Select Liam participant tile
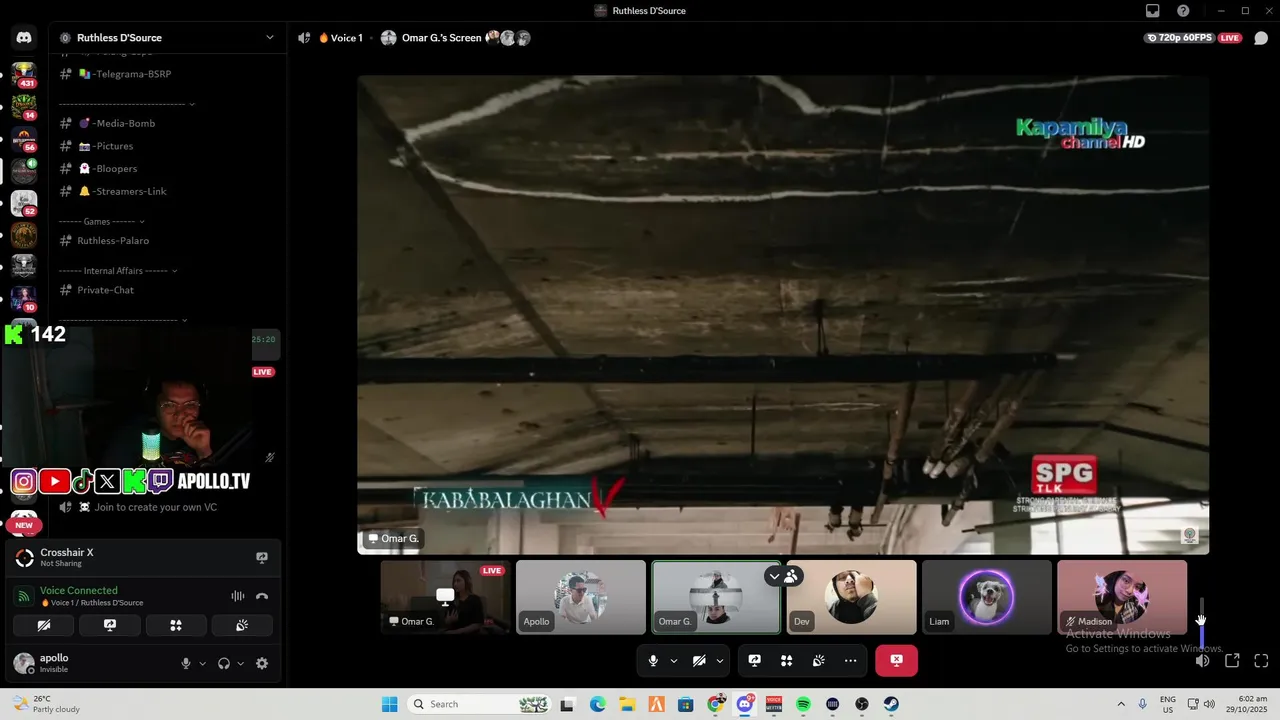The width and height of the screenshot is (1280, 720). click(987, 597)
